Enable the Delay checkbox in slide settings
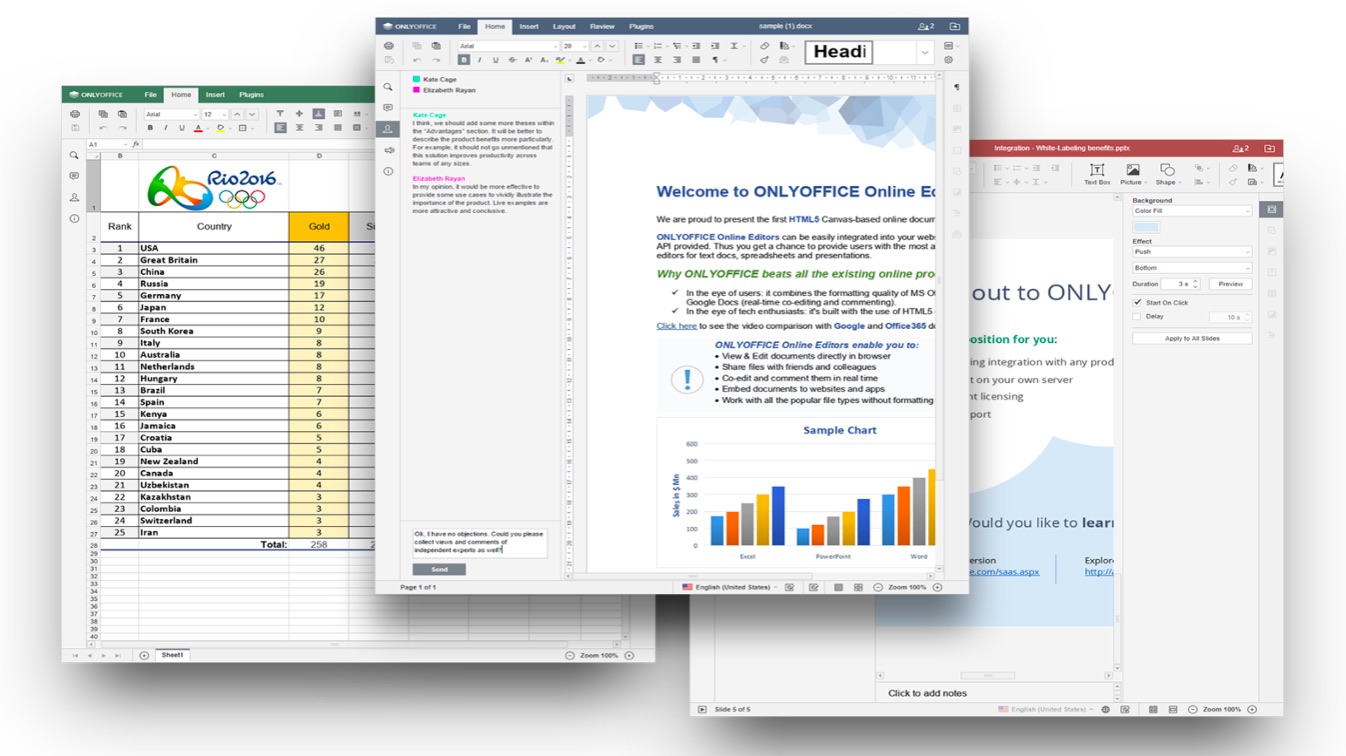The height and width of the screenshot is (756, 1346). [x=1138, y=317]
